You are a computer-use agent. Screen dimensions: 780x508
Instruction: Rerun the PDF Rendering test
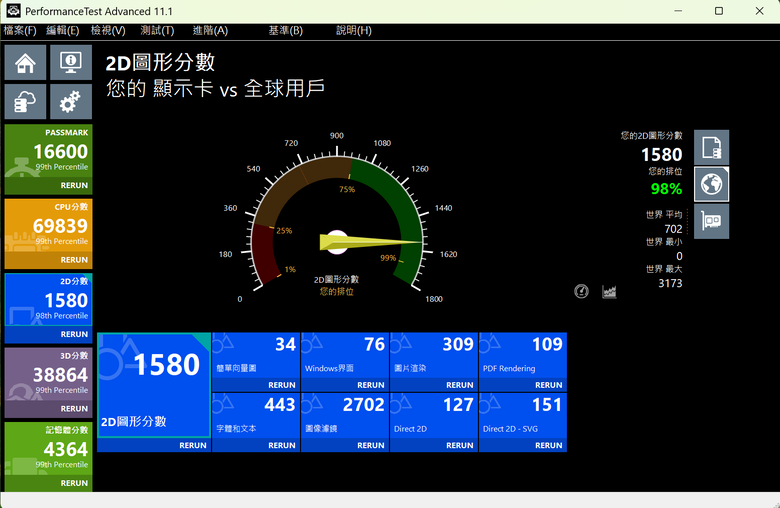(549, 385)
